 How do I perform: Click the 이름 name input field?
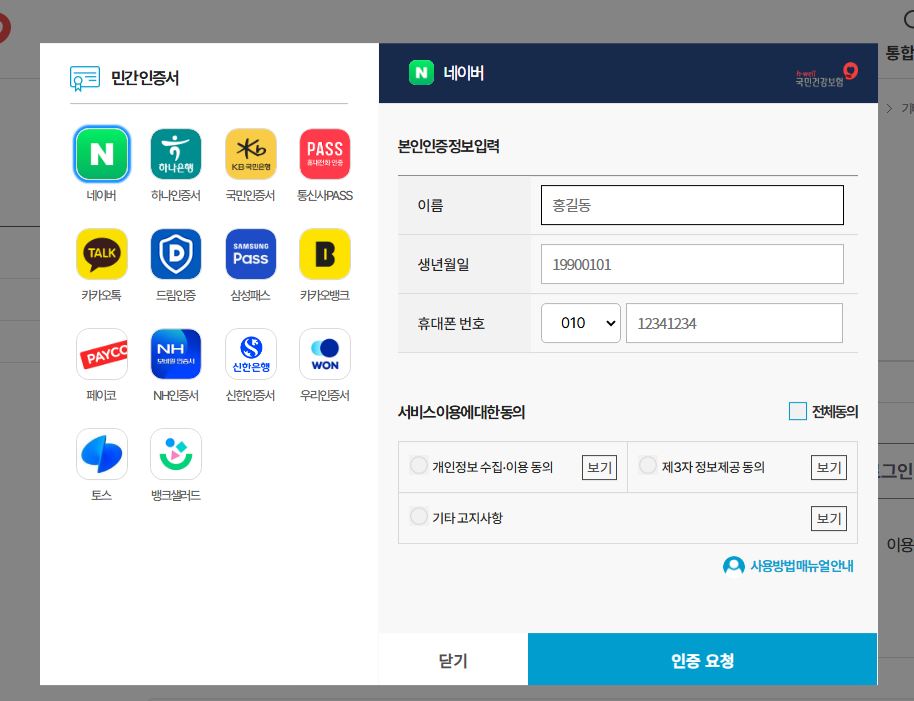(692, 205)
